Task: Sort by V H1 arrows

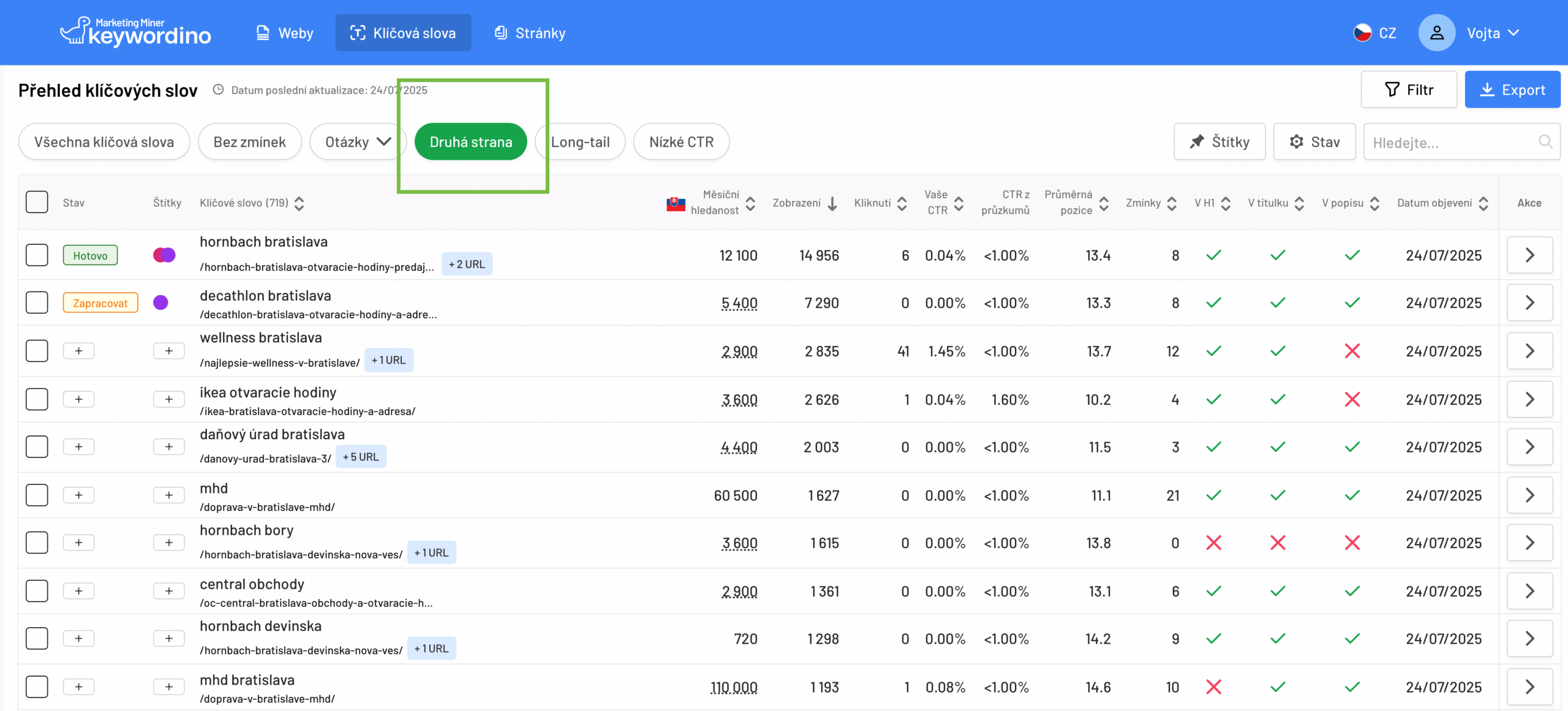Action: (1226, 203)
